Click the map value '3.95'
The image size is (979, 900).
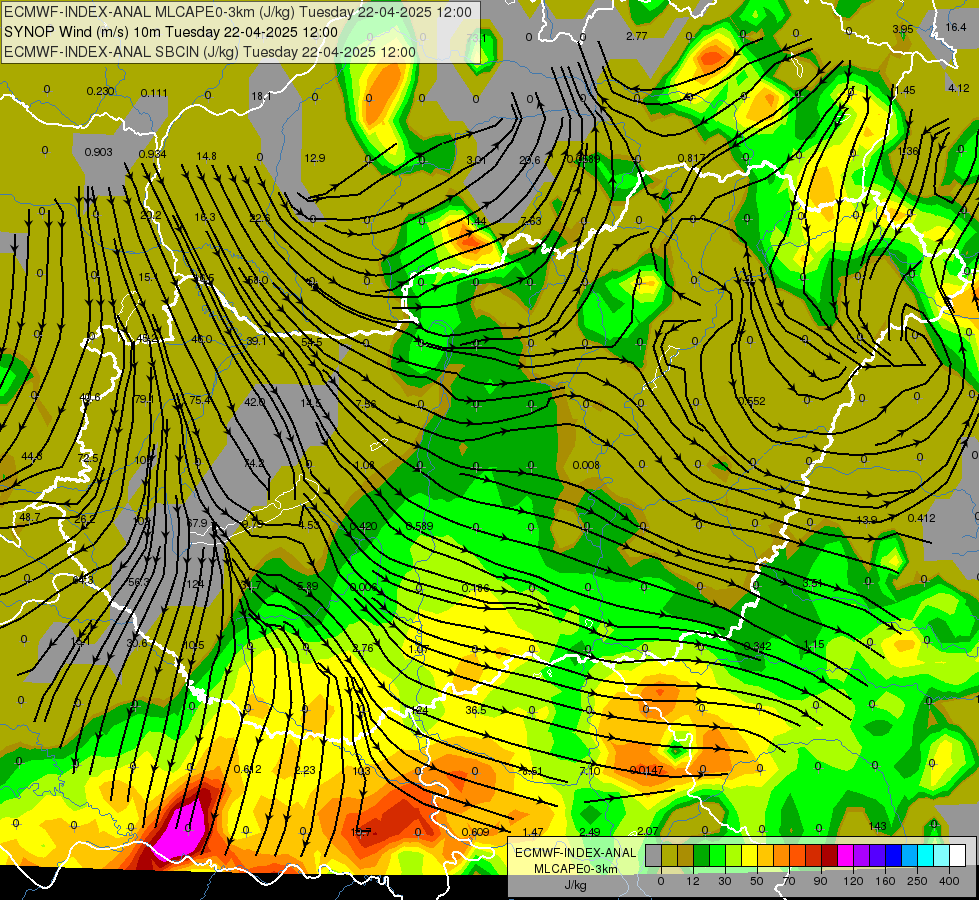click(902, 29)
